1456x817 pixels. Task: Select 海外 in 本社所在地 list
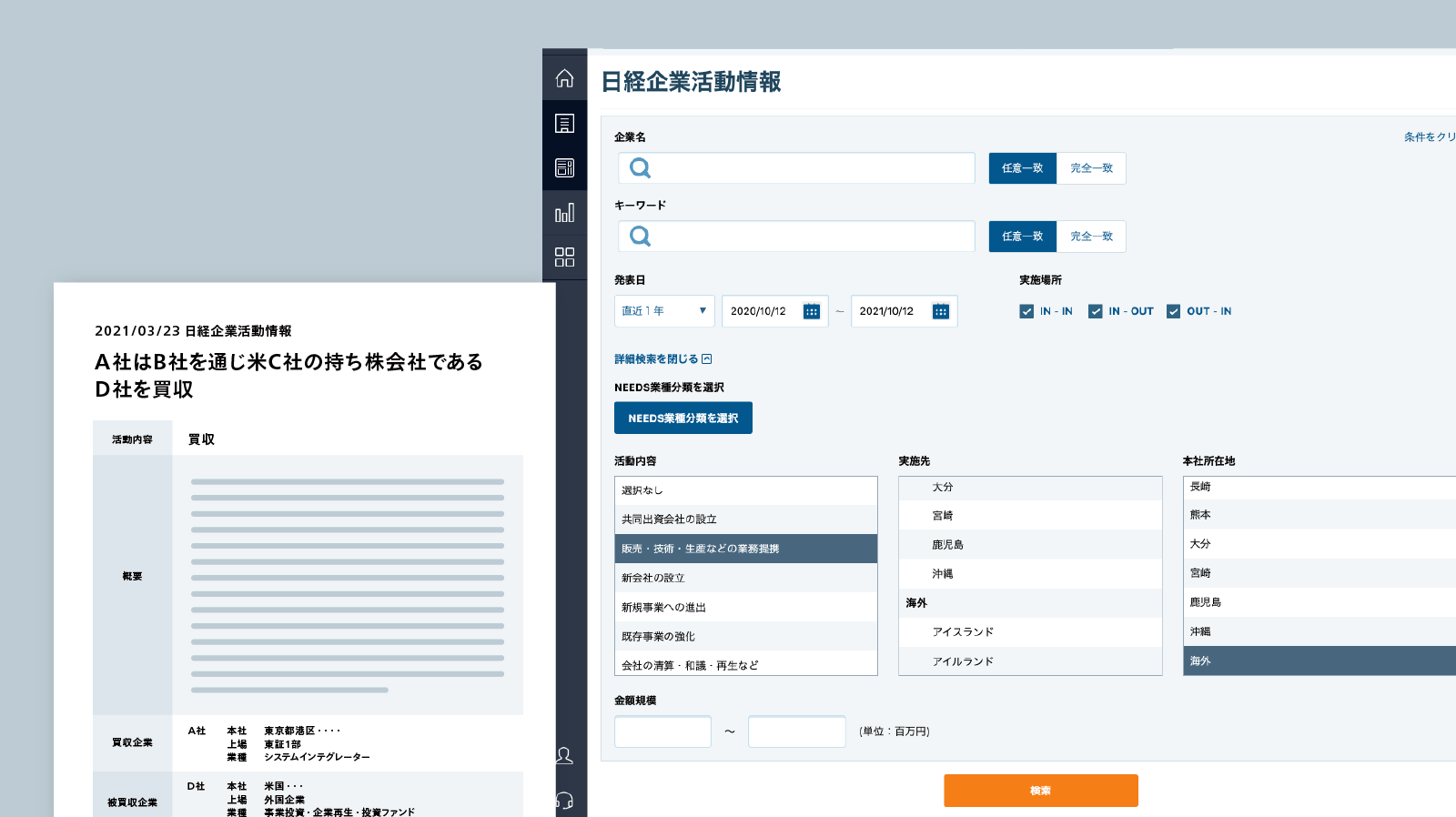coord(1319,661)
